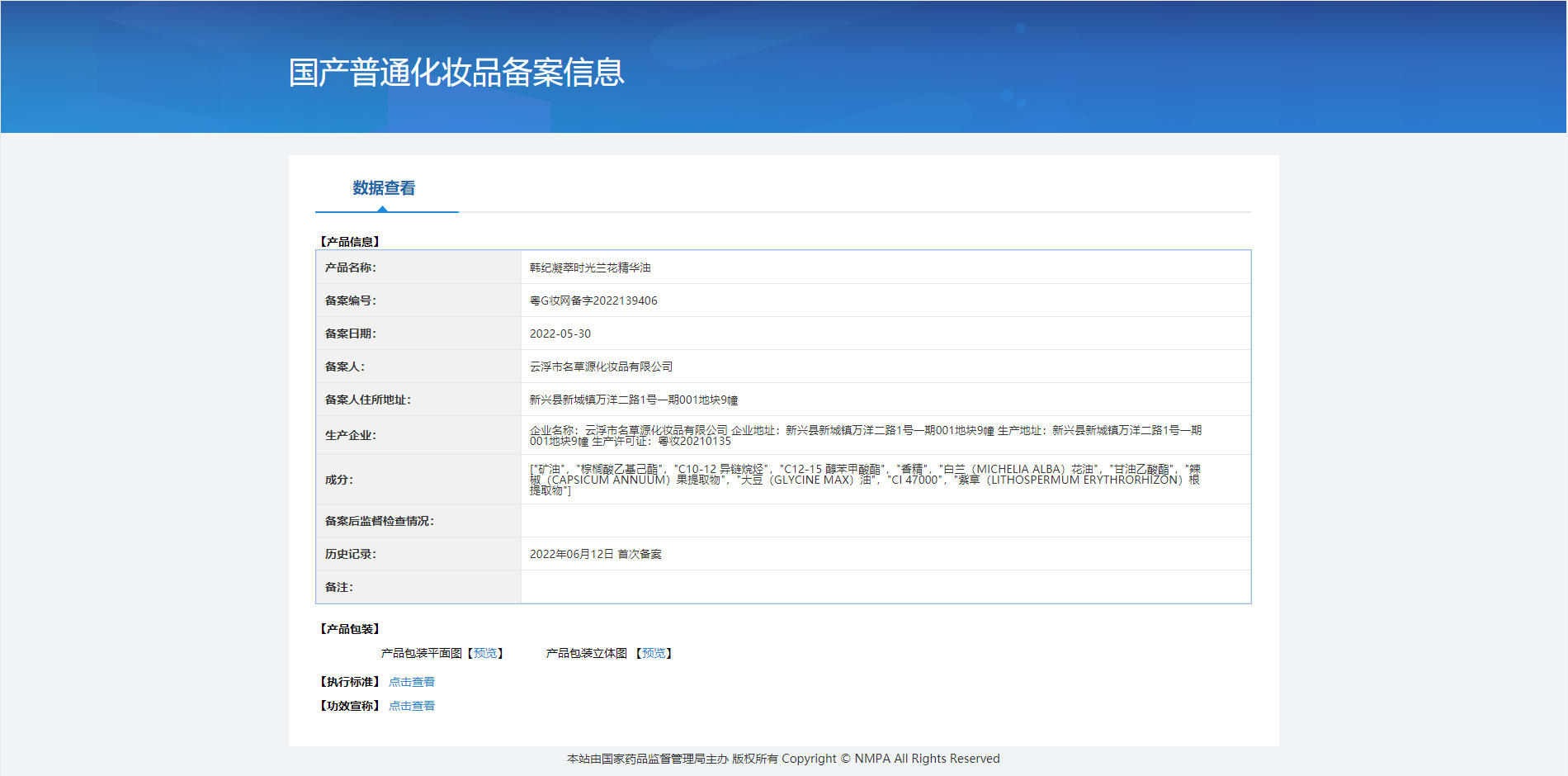Image resolution: width=1568 pixels, height=776 pixels.
Task: Click the NMPA copyright footer text
Action: pyautogui.click(x=783, y=759)
